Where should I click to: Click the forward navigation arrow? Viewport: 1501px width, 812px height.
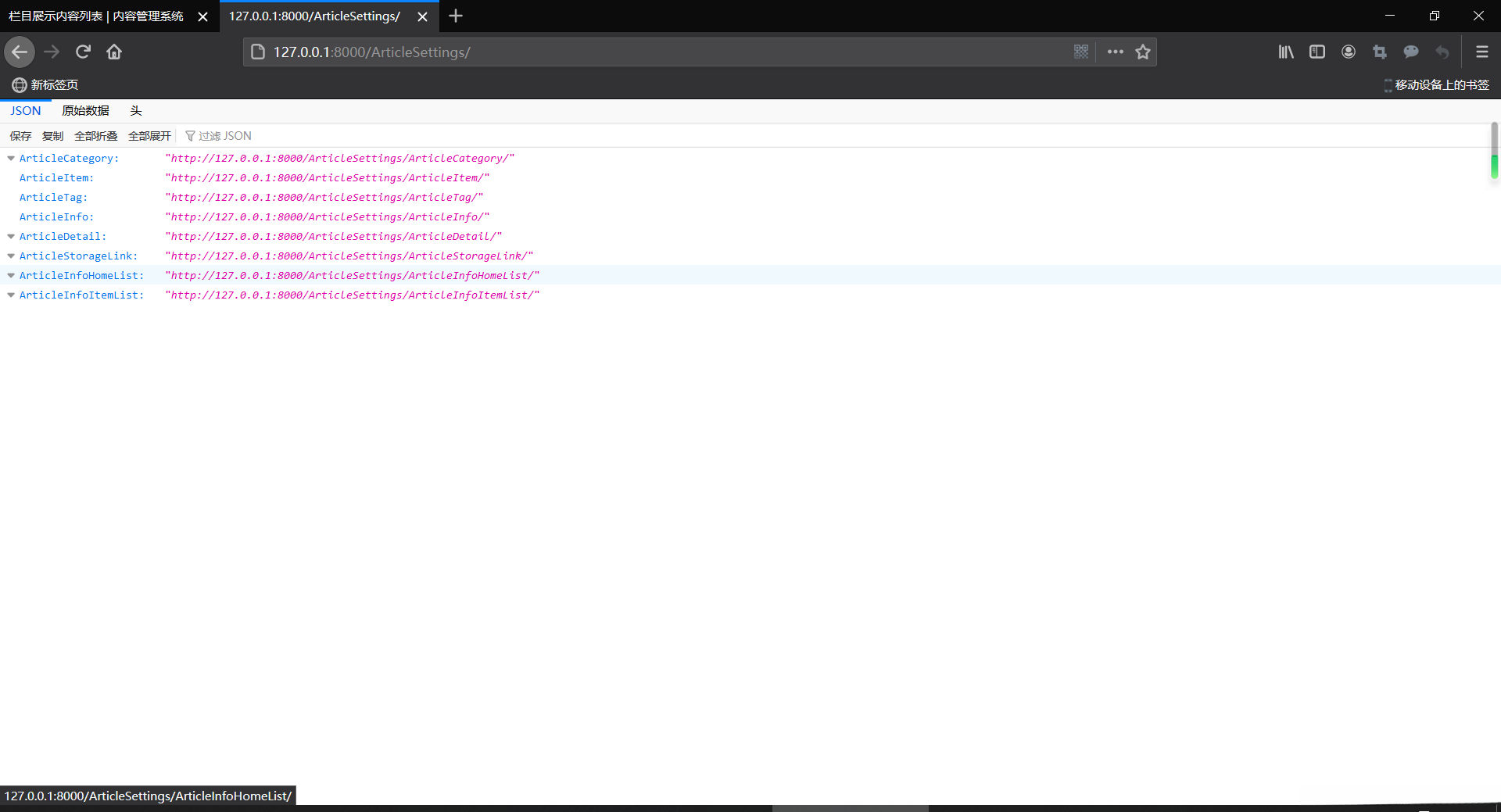tap(52, 52)
